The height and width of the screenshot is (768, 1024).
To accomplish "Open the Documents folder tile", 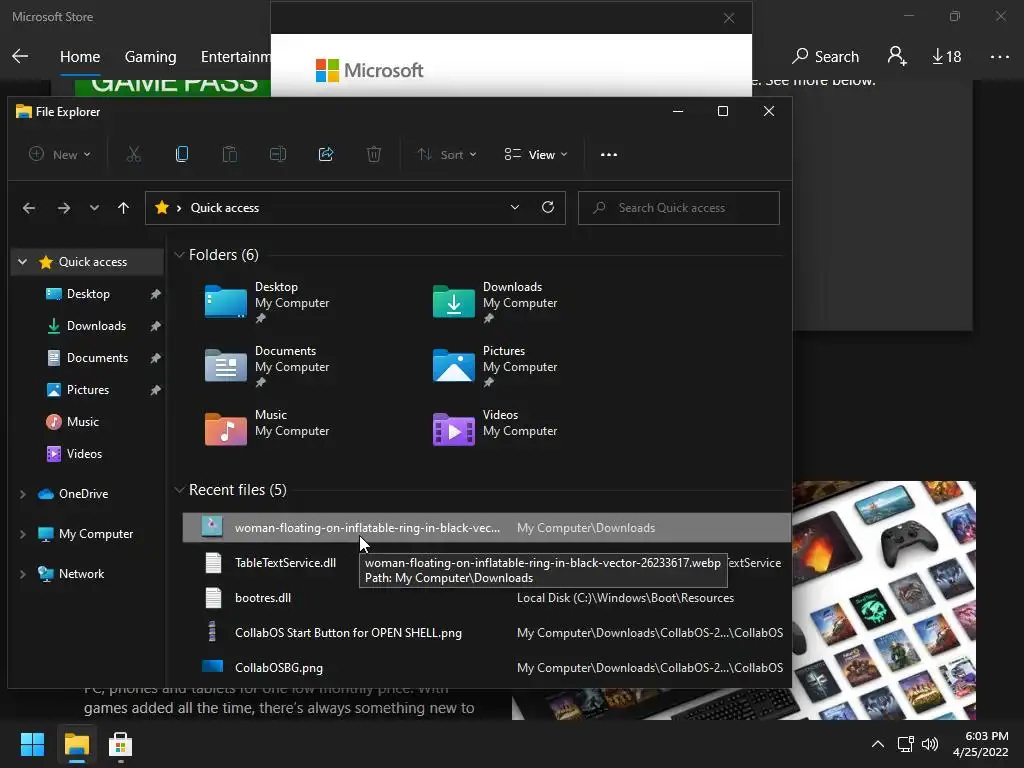I will click(268, 366).
